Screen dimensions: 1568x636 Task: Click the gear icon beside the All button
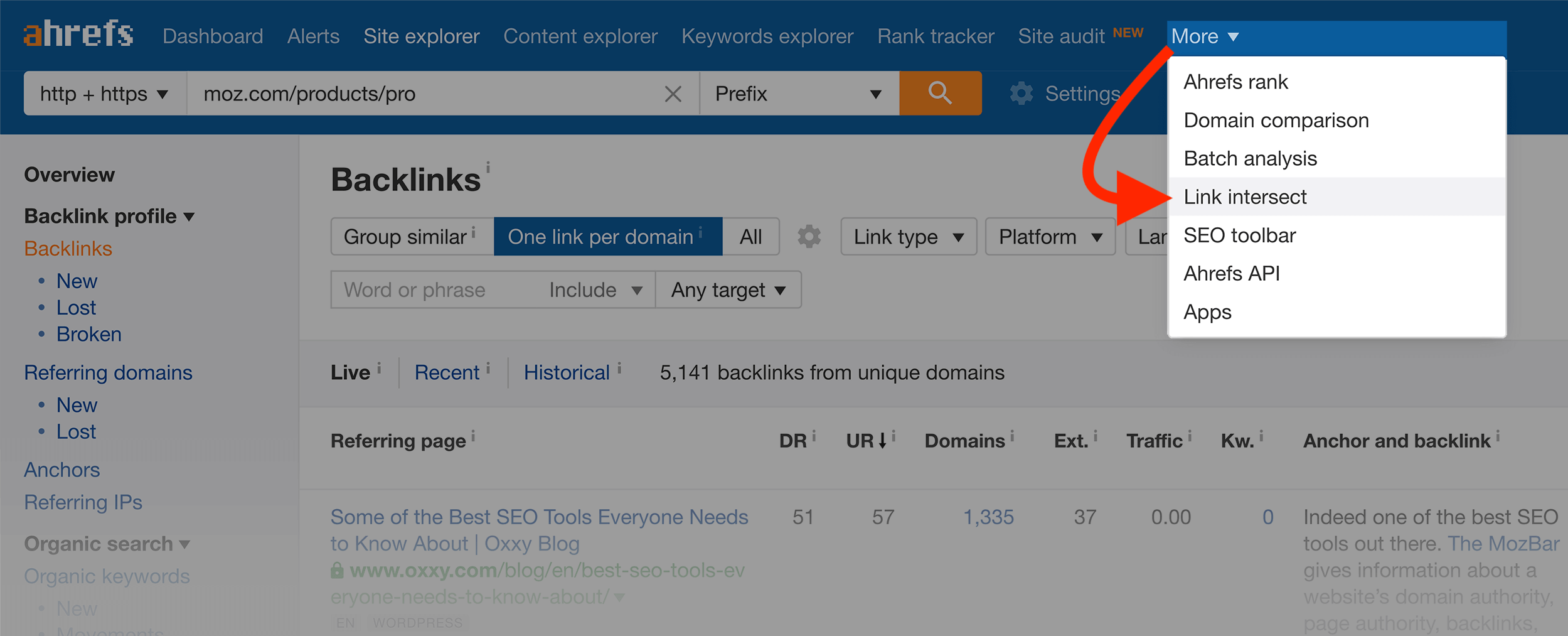[809, 237]
